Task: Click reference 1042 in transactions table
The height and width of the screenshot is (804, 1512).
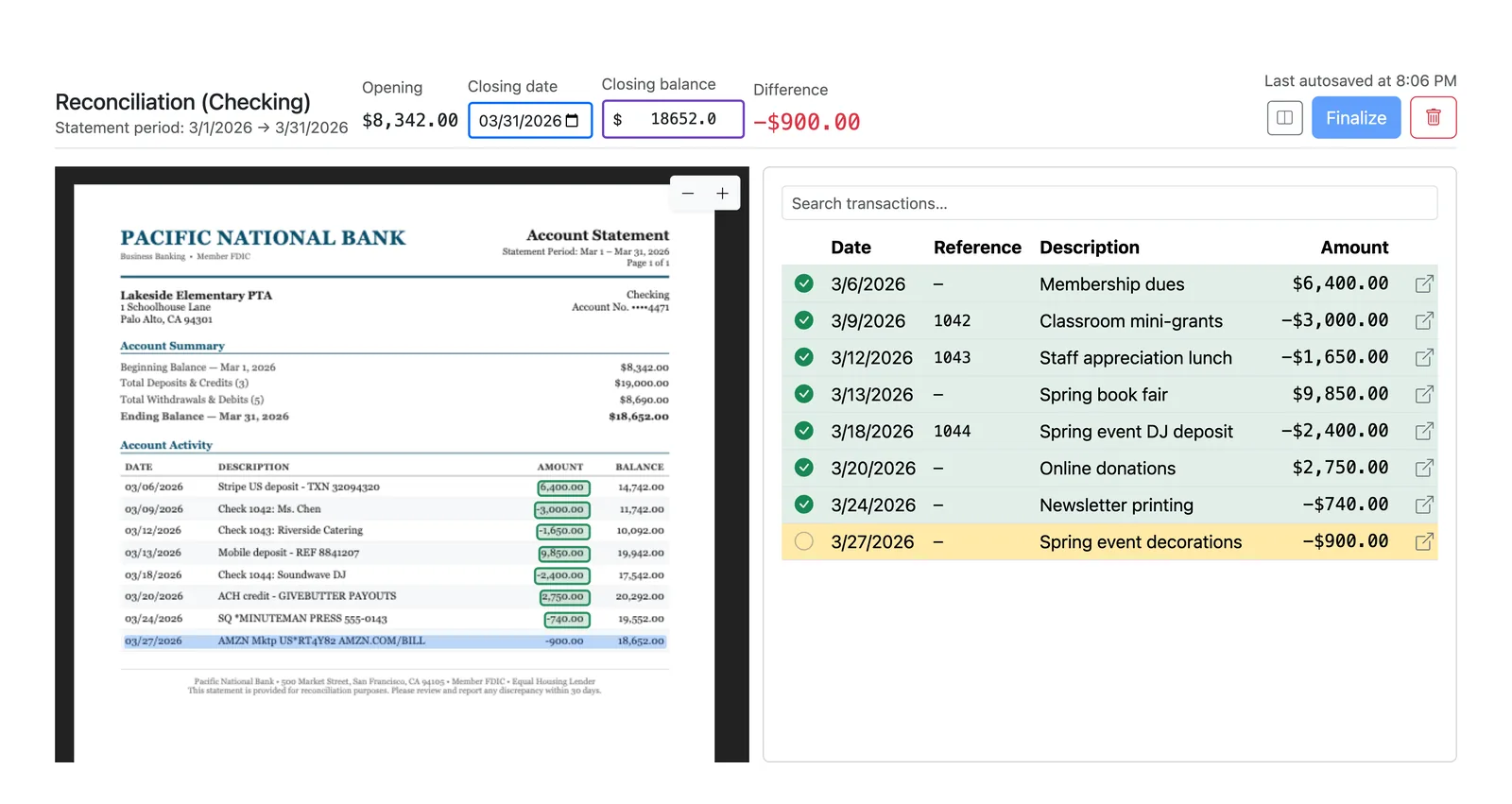Action: click(952, 321)
